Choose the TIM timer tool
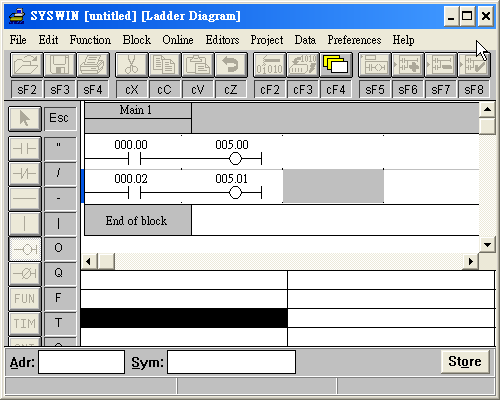Screen dimensions: 500x400 tap(25, 324)
